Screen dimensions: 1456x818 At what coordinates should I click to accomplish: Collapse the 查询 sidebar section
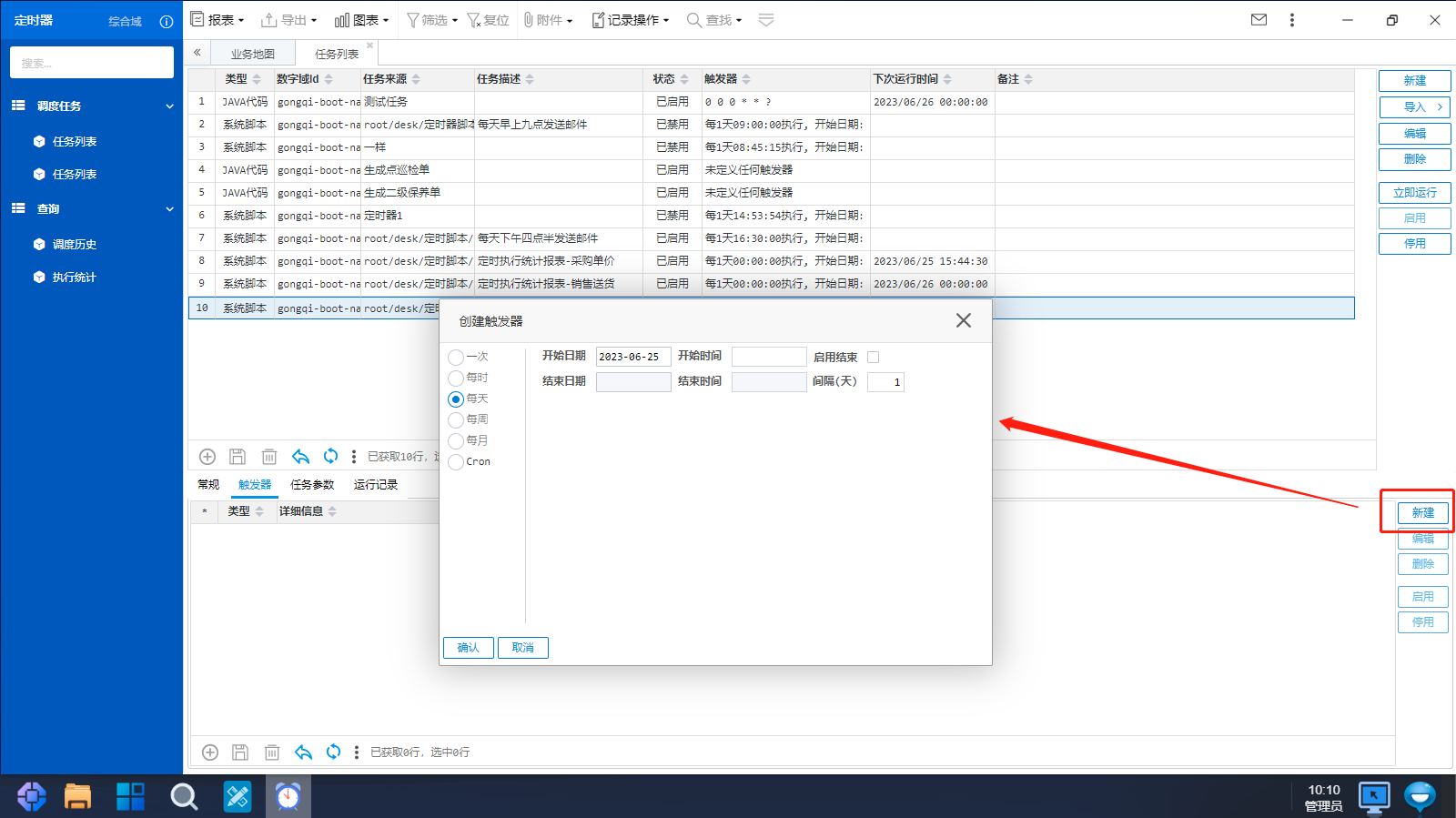pyautogui.click(x=169, y=209)
